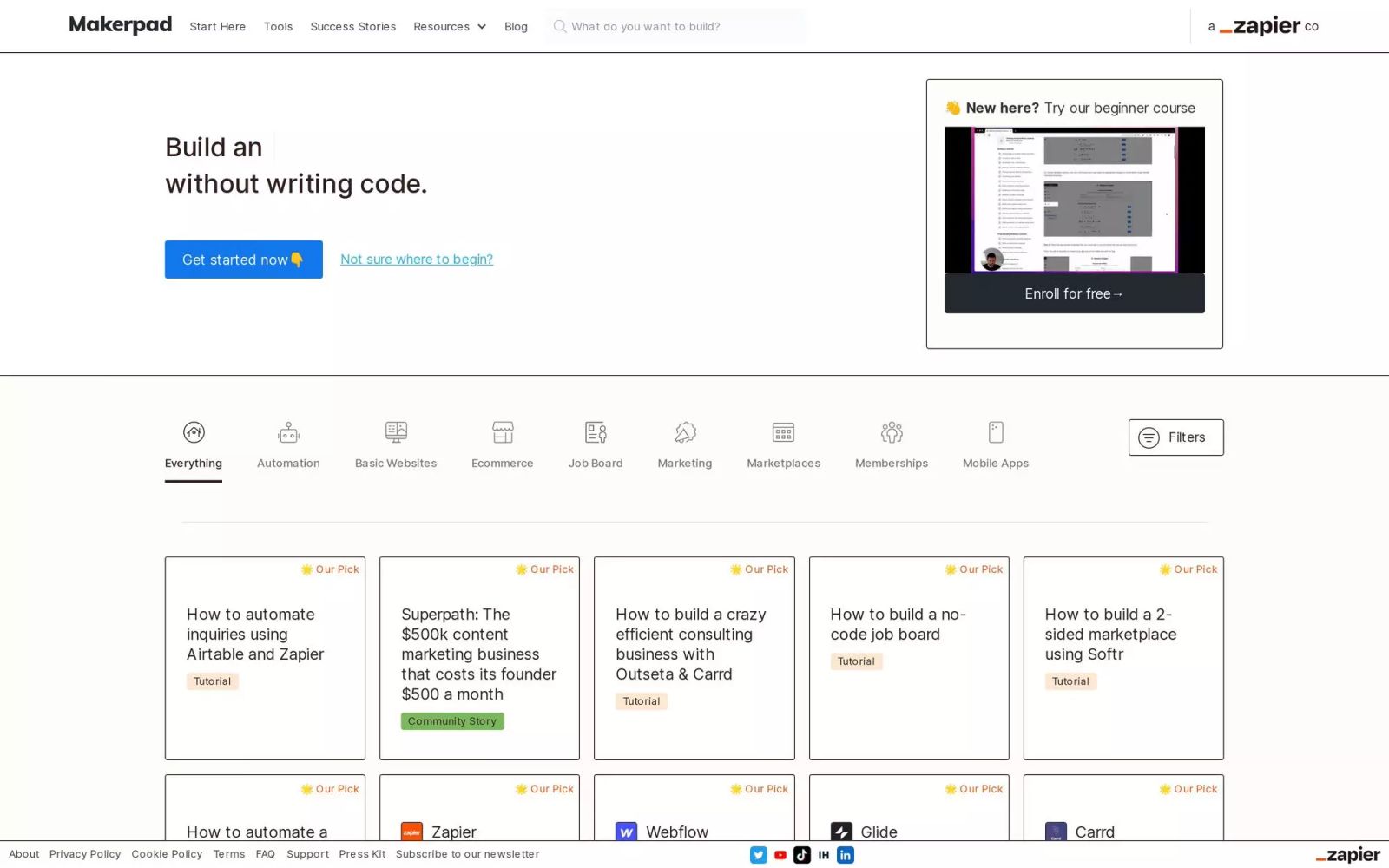Follow the 'Not sure where to begin?' link
The image size is (1389, 868).
pos(417,260)
